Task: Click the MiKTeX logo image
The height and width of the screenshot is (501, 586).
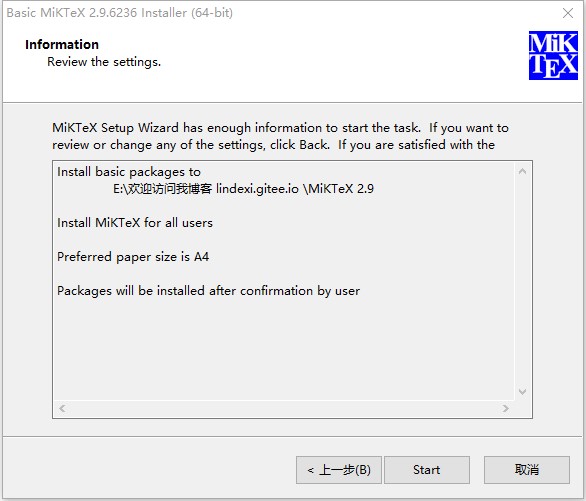Action: (x=553, y=55)
